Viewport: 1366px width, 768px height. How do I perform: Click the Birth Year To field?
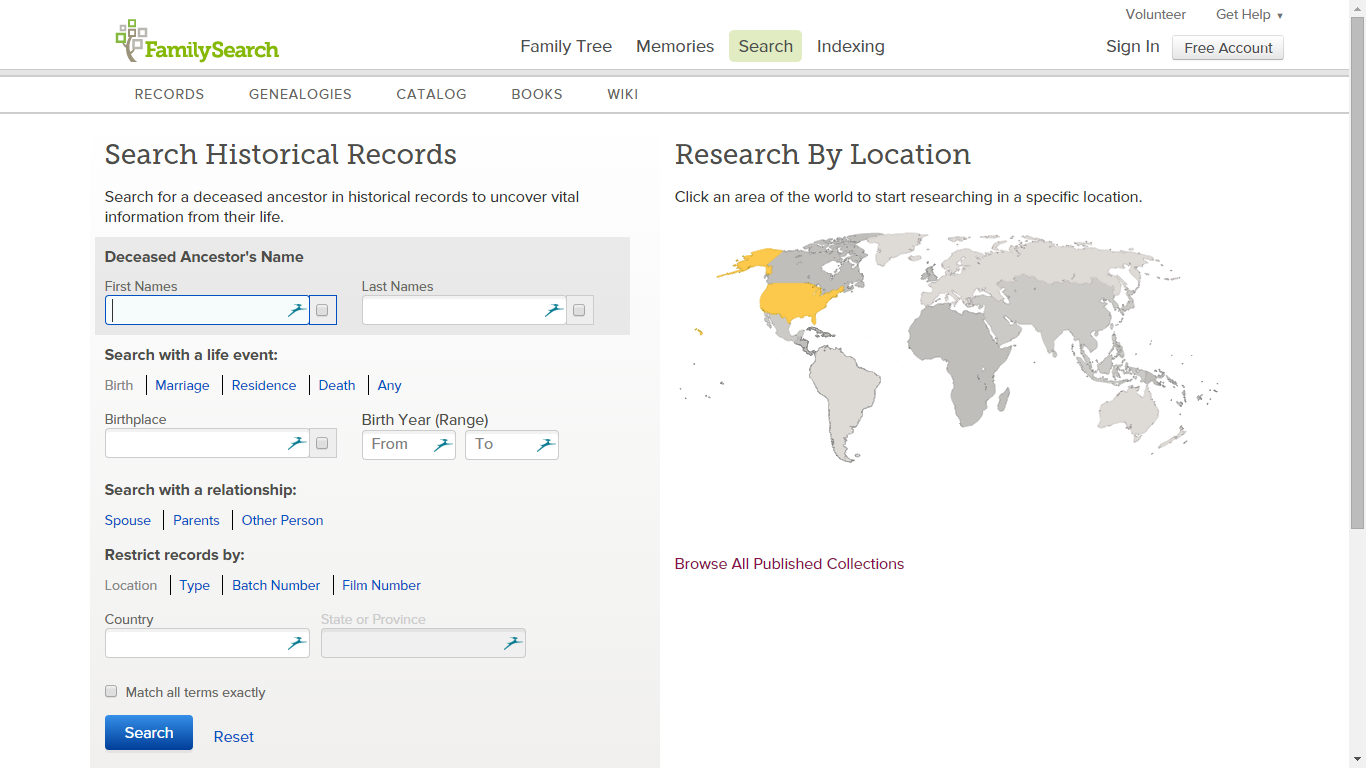512,445
